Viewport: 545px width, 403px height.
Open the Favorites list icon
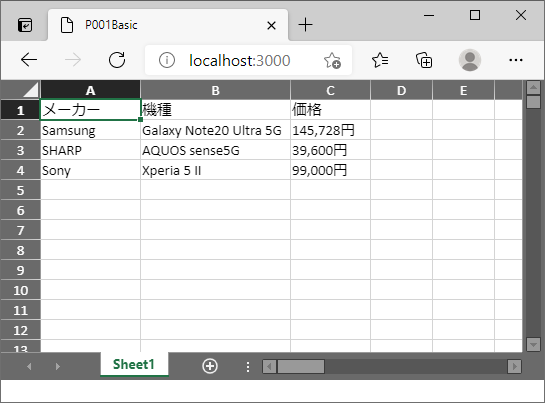click(380, 60)
